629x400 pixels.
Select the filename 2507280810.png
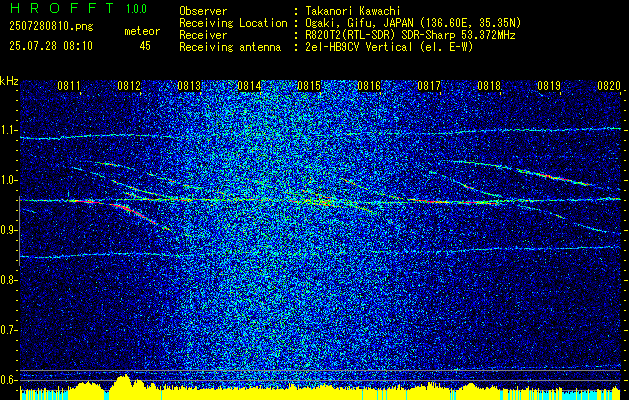point(51,27)
